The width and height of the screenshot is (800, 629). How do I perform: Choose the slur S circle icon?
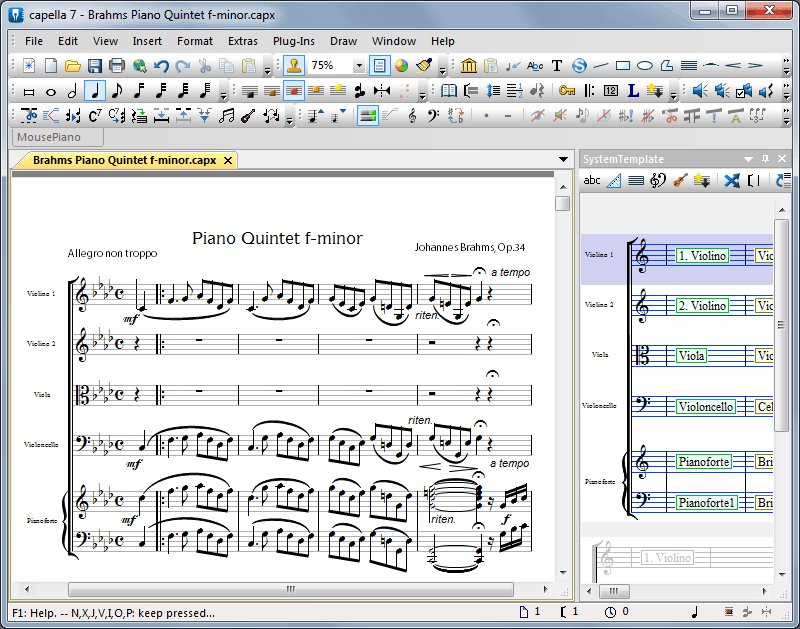pyautogui.click(x=579, y=66)
